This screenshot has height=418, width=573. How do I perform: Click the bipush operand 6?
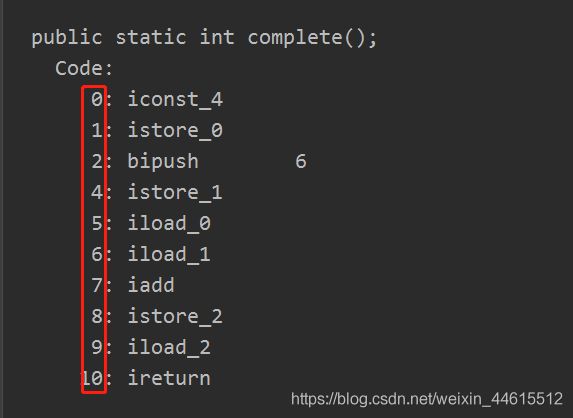coord(301,162)
